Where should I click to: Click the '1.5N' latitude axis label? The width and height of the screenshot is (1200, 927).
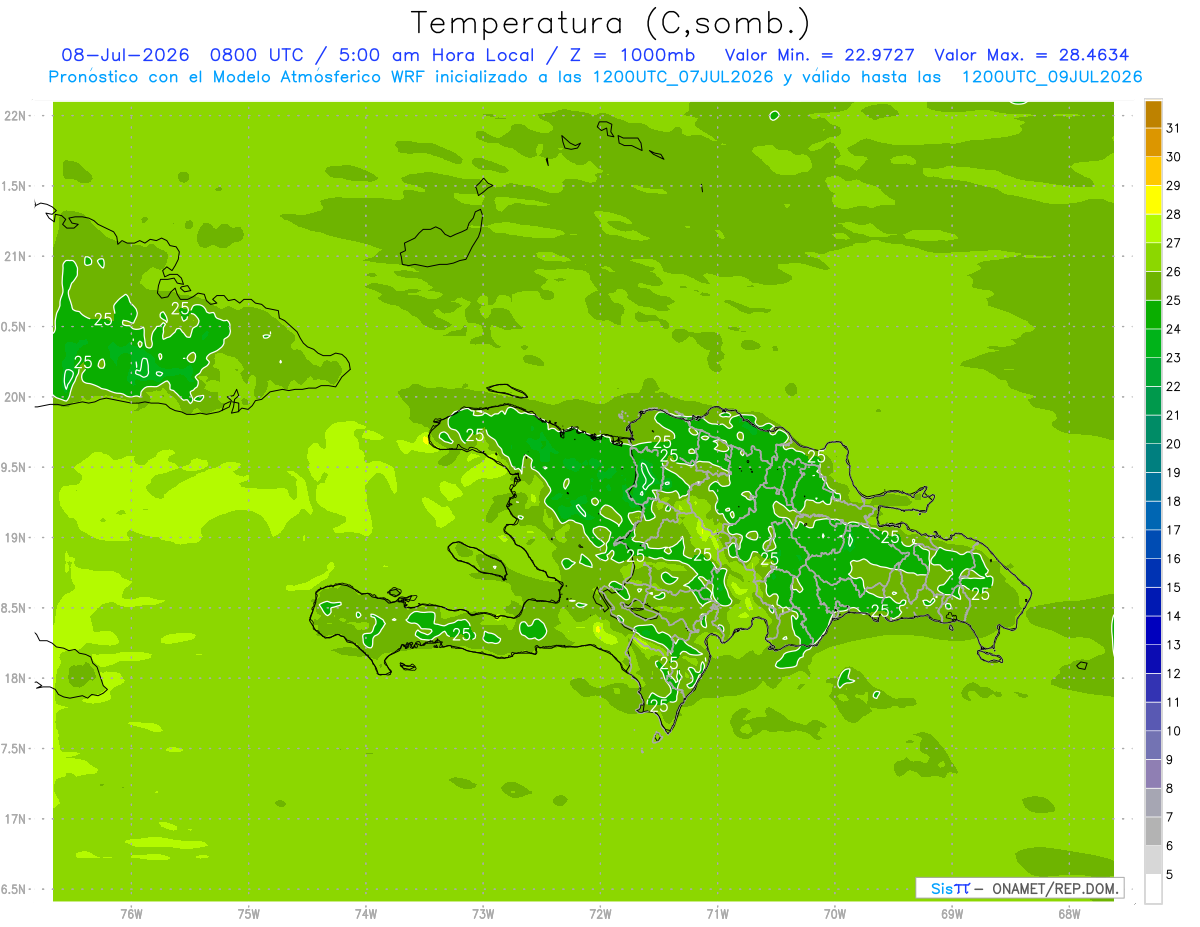click(x=15, y=186)
